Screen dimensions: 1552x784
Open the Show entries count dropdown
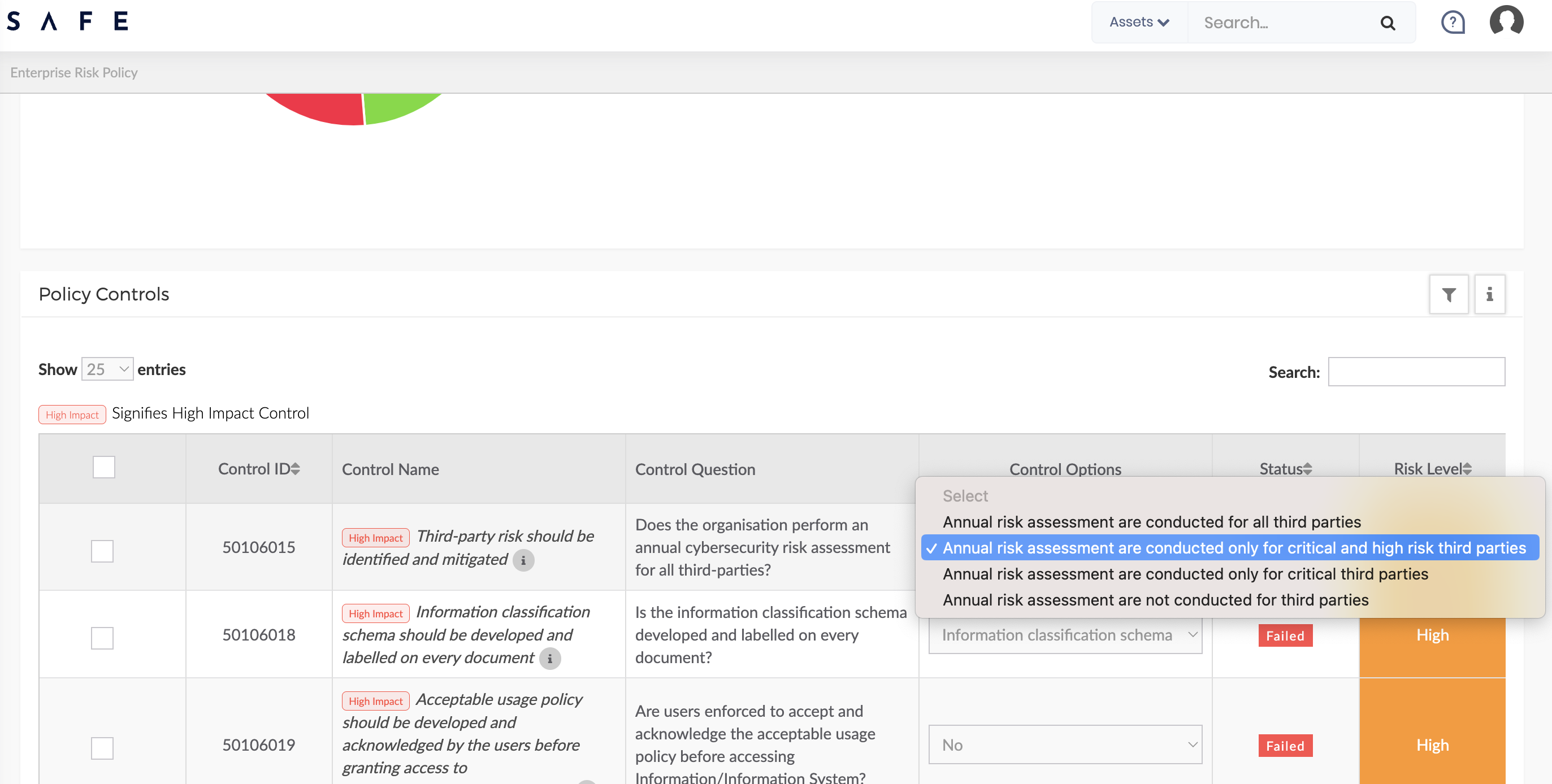pyautogui.click(x=106, y=370)
